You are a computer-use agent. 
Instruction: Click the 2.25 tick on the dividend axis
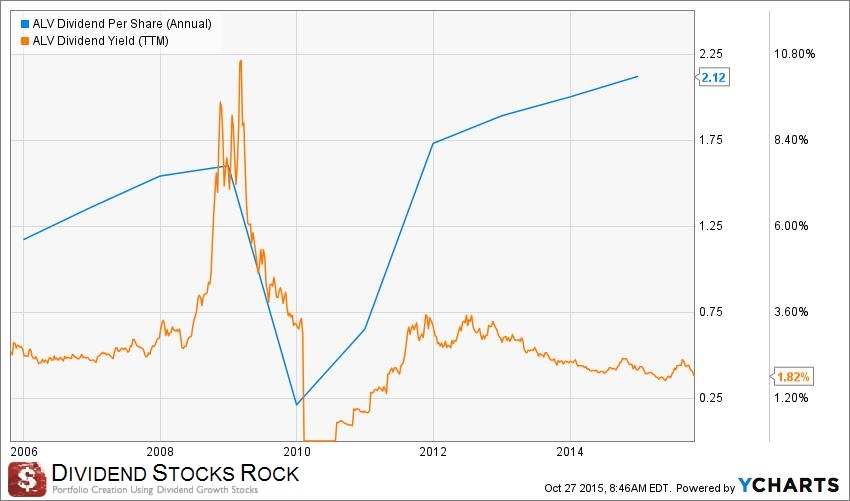coord(711,53)
